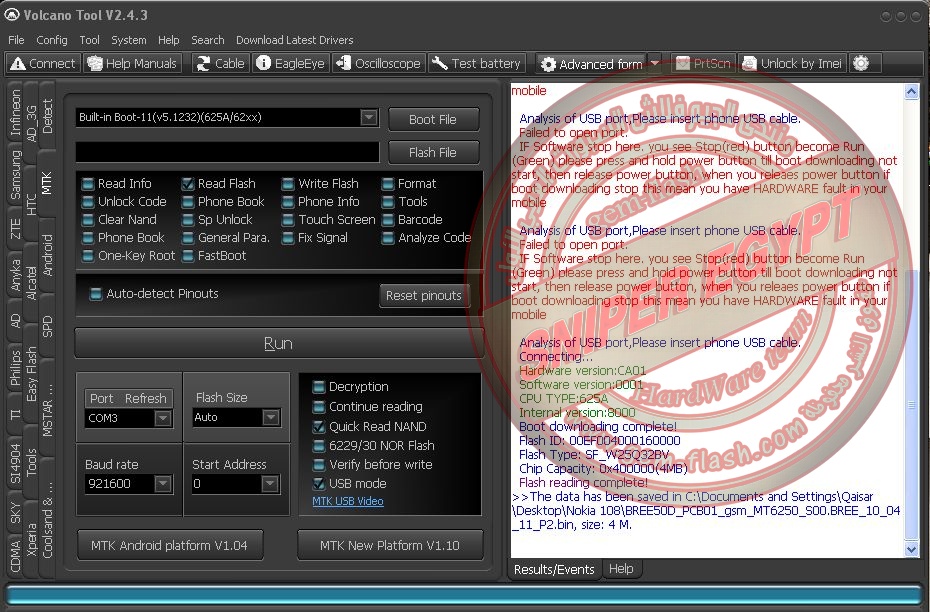Open the EagleEye tool
Image resolution: width=930 pixels, height=612 pixels.
coord(291,63)
